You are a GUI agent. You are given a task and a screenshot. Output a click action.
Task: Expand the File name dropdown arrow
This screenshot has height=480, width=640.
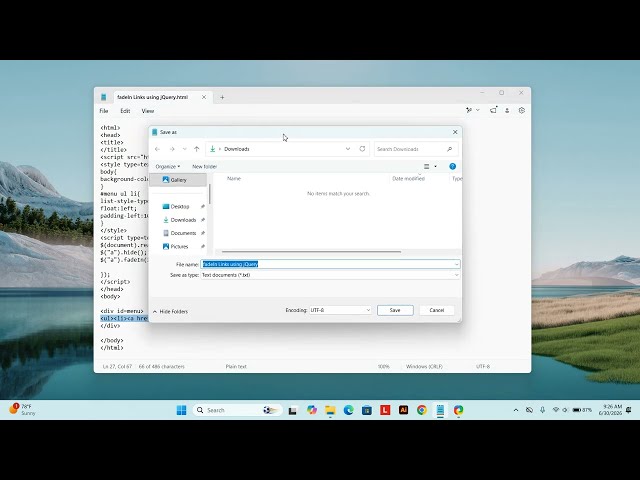coord(456,264)
